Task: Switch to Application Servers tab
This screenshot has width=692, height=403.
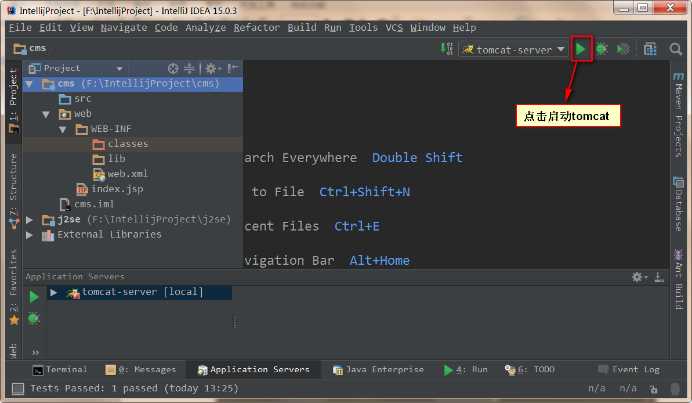Action: [x=254, y=369]
